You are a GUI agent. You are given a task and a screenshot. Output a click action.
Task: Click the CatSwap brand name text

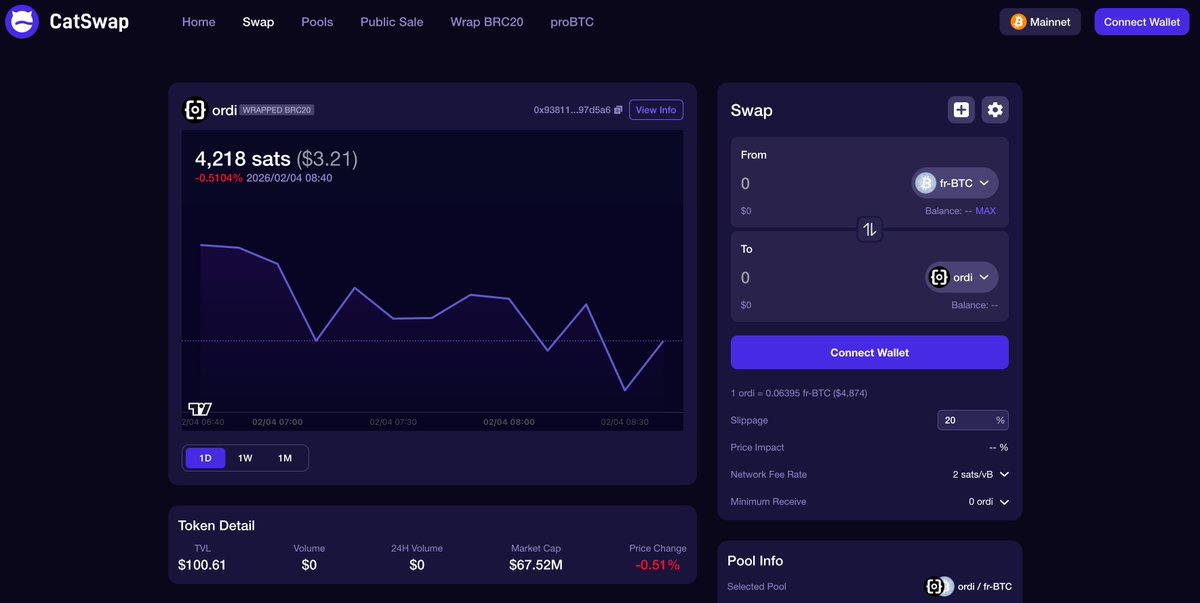pos(89,21)
